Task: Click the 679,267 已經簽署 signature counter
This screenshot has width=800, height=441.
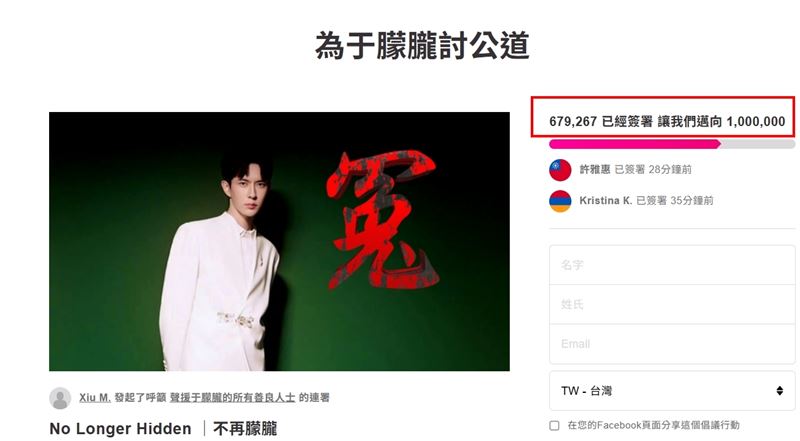Action: click(601, 121)
